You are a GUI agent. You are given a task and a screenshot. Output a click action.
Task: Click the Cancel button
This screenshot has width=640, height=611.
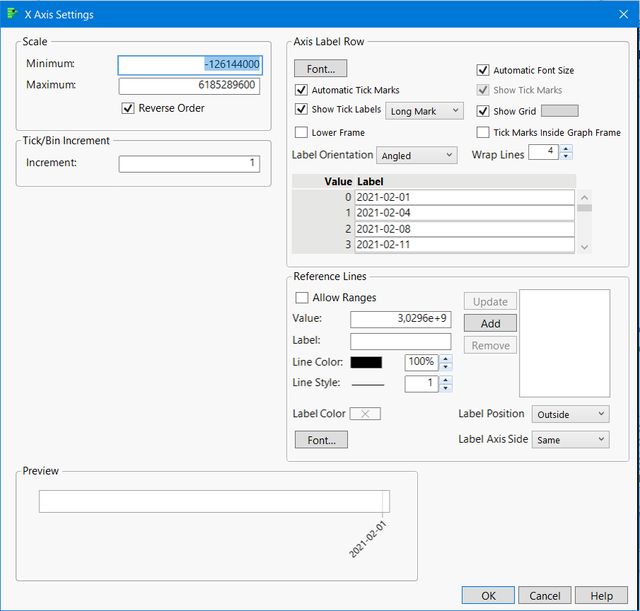click(544, 595)
